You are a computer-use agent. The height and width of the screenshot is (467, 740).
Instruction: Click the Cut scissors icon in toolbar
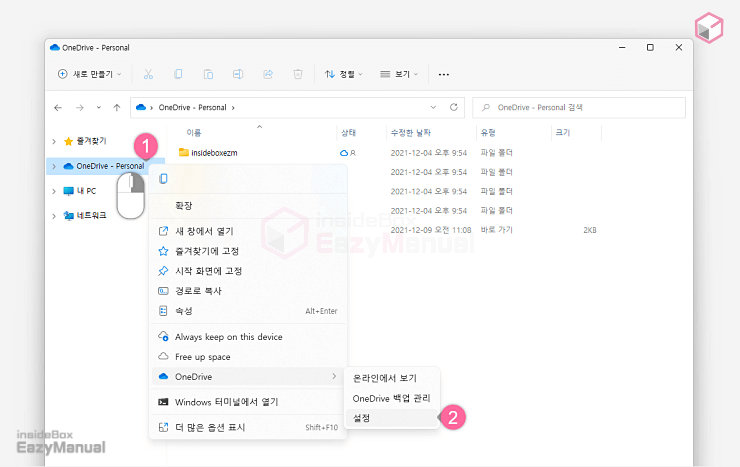pos(148,74)
